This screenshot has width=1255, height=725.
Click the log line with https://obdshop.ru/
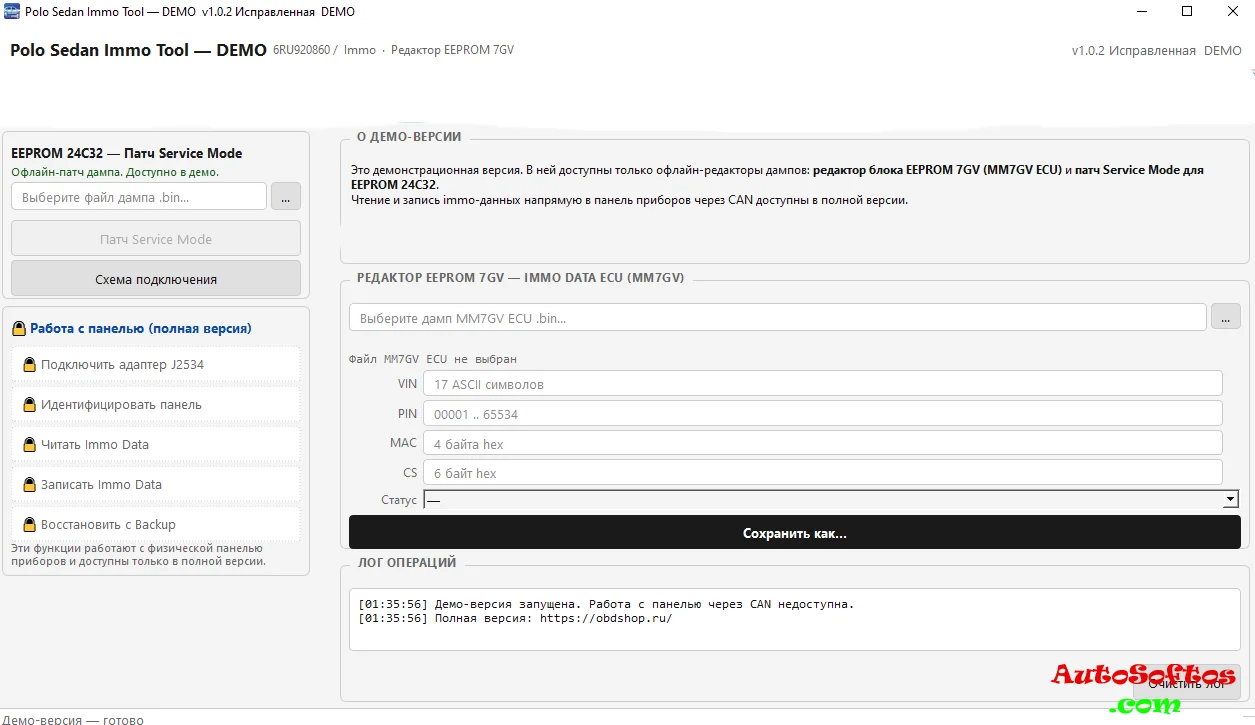point(515,618)
